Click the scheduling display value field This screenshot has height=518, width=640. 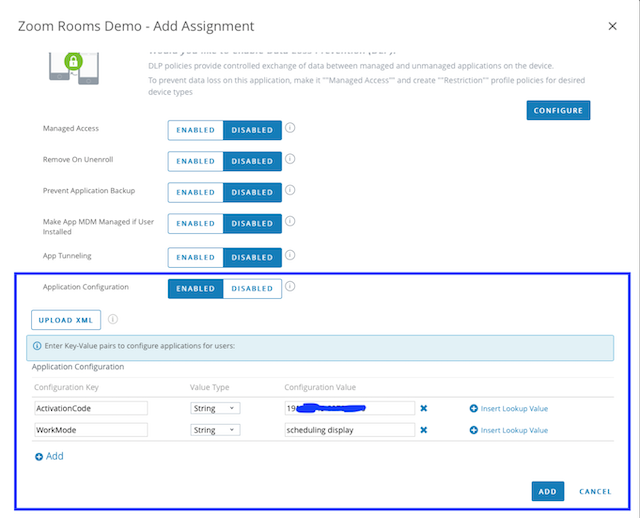[349, 430]
